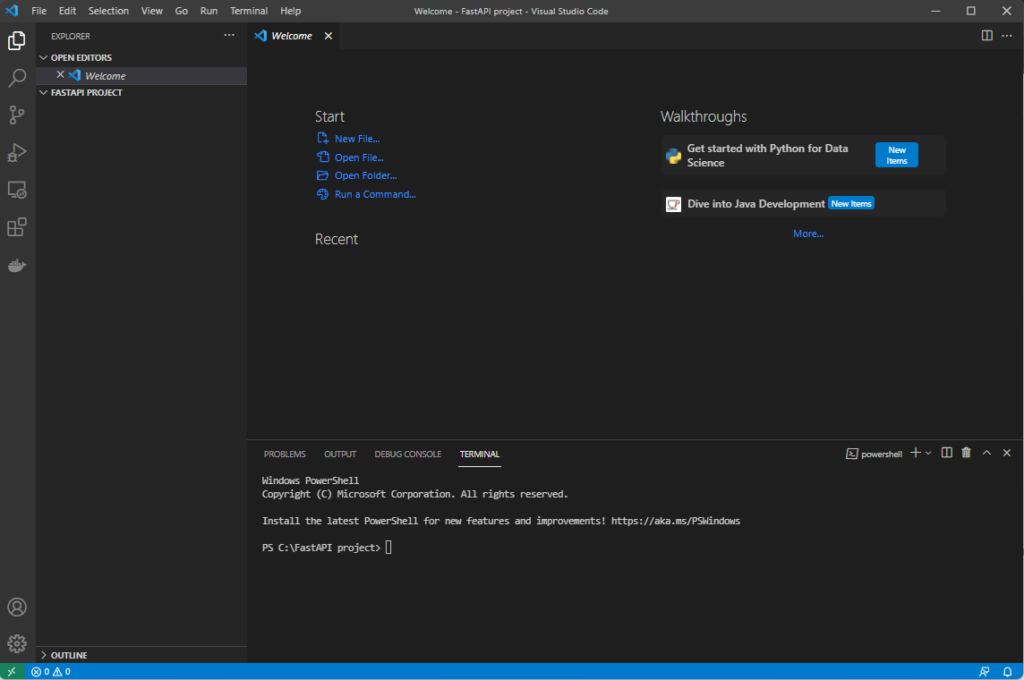
Task: Maximize the panel with up chevron
Action: [x=986, y=453]
